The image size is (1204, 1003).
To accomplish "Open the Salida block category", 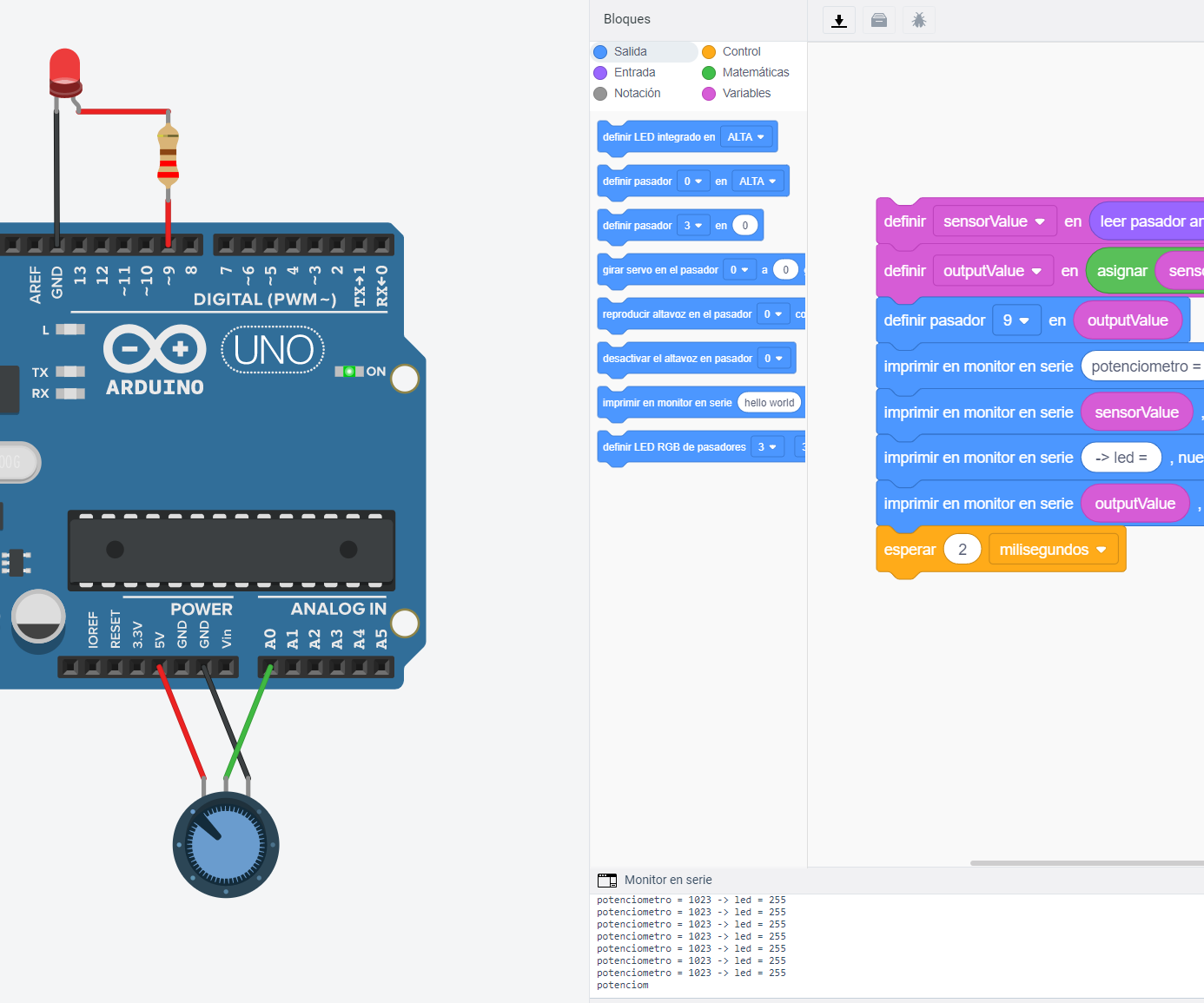I will 645,52.
